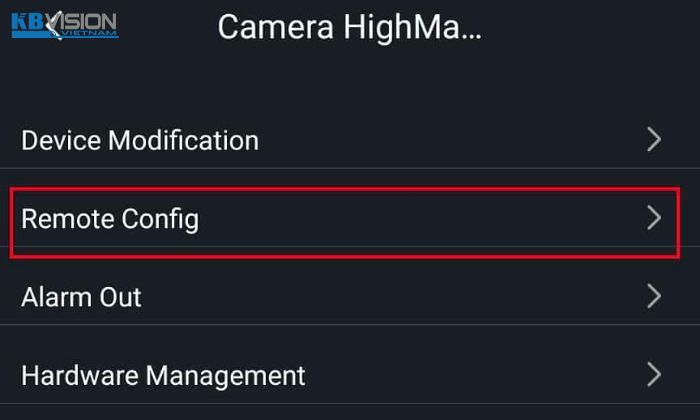Click the blue KB letters in logo
The width and height of the screenshot is (700, 420).
(x=28, y=22)
